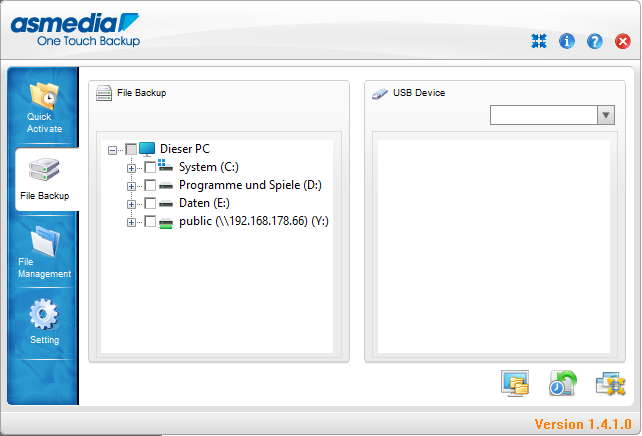Check the System (C:) checkbox
This screenshot has width=642, height=436.
pyautogui.click(x=150, y=167)
